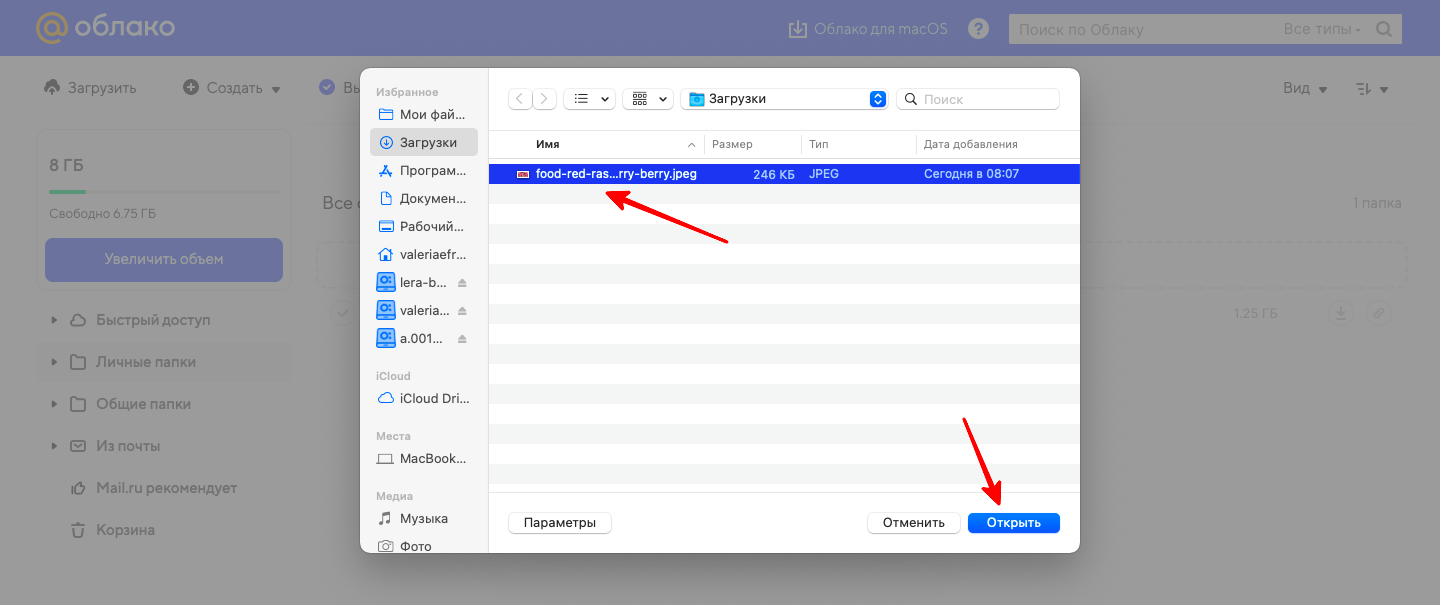Click the link icon on folder row
The height and width of the screenshot is (605, 1440).
tap(1378, 313)
